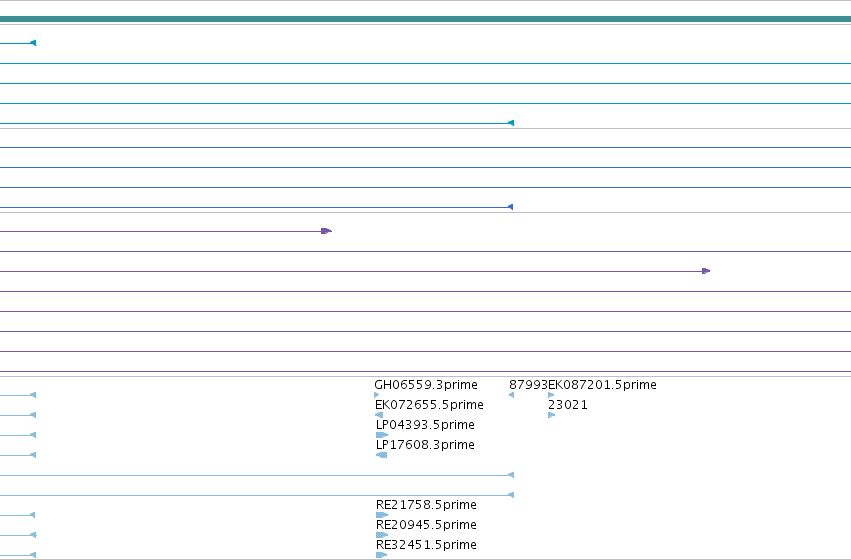Click the arrow glyph beneath EK087201.5prime

click(551, 395)
